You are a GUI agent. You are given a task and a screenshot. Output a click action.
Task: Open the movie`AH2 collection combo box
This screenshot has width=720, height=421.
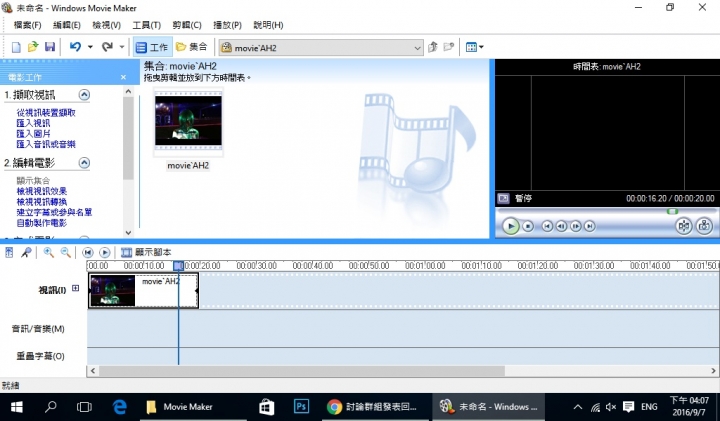(x=321, y=48)
